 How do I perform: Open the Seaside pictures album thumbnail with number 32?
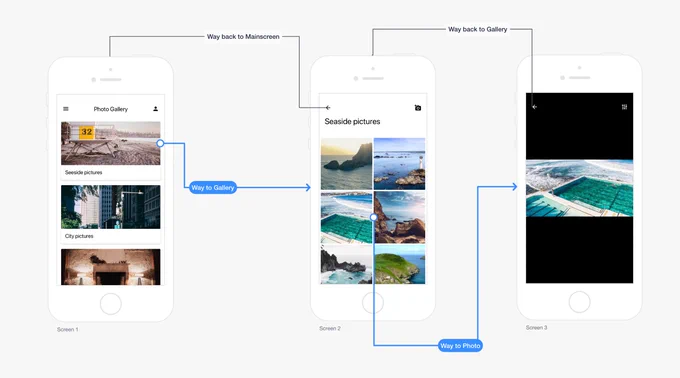111,143
